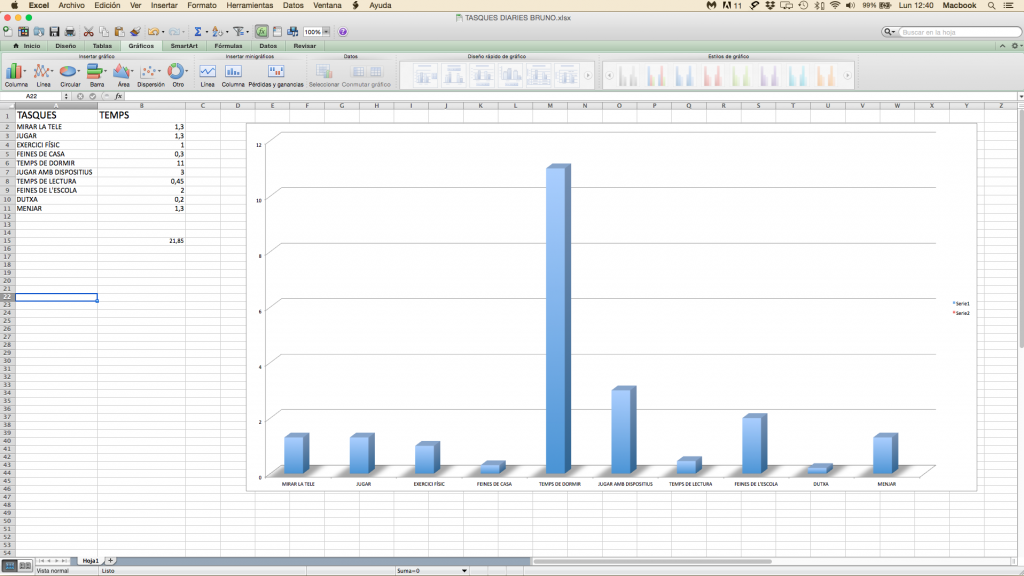Add a new sheet with plus button

[x=111, y=560]
